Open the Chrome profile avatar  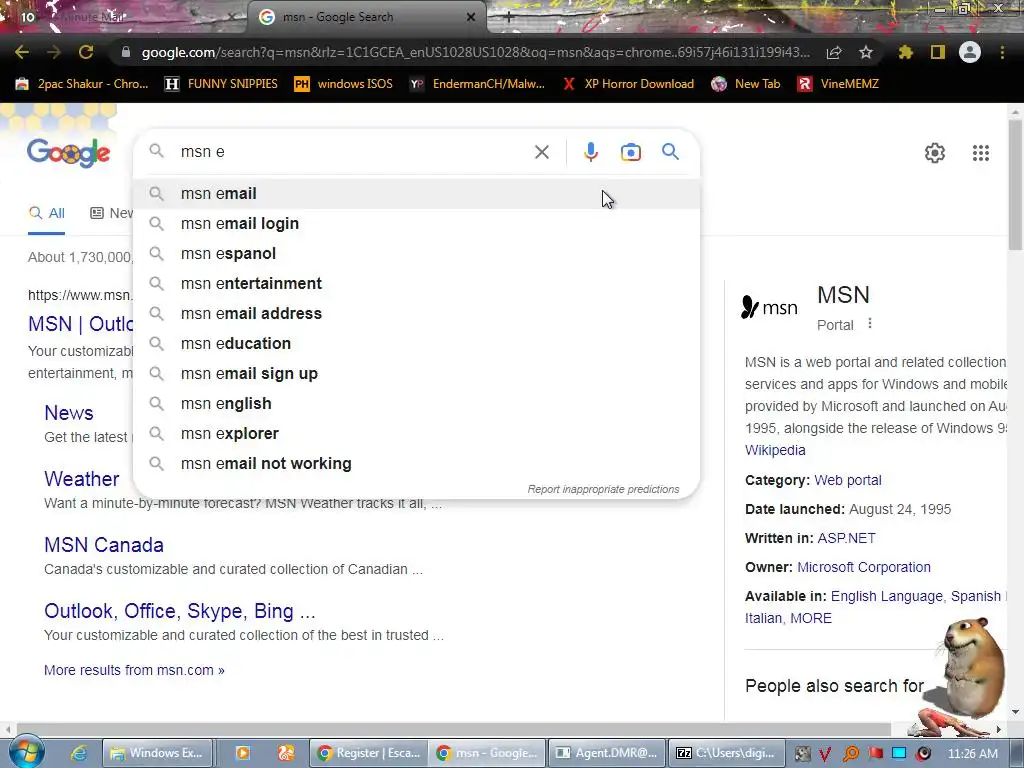[970, 52]
